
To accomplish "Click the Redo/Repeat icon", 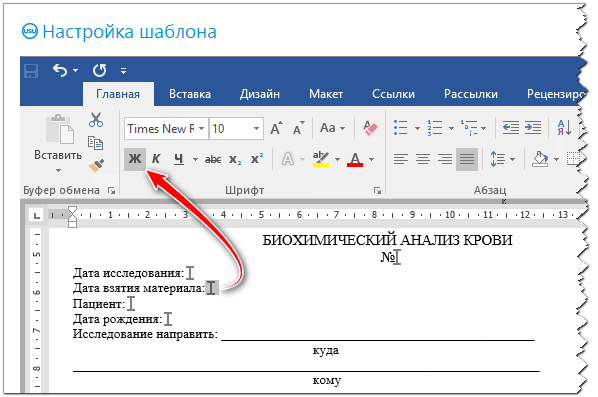I will tap(100, 70).
